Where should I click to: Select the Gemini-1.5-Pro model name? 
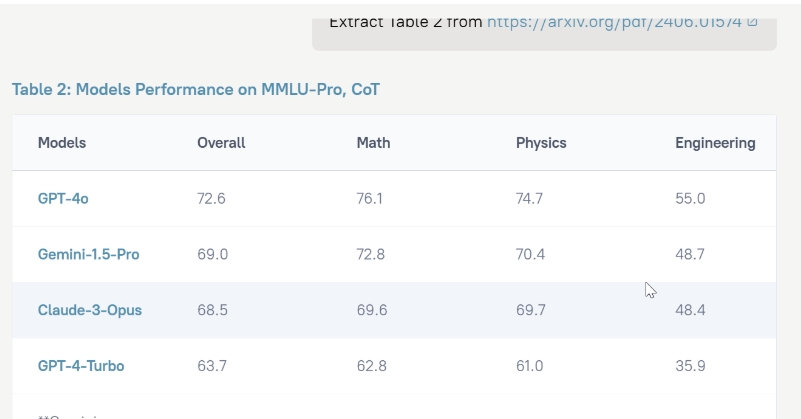pyautogui.click(x=88, y=255)
